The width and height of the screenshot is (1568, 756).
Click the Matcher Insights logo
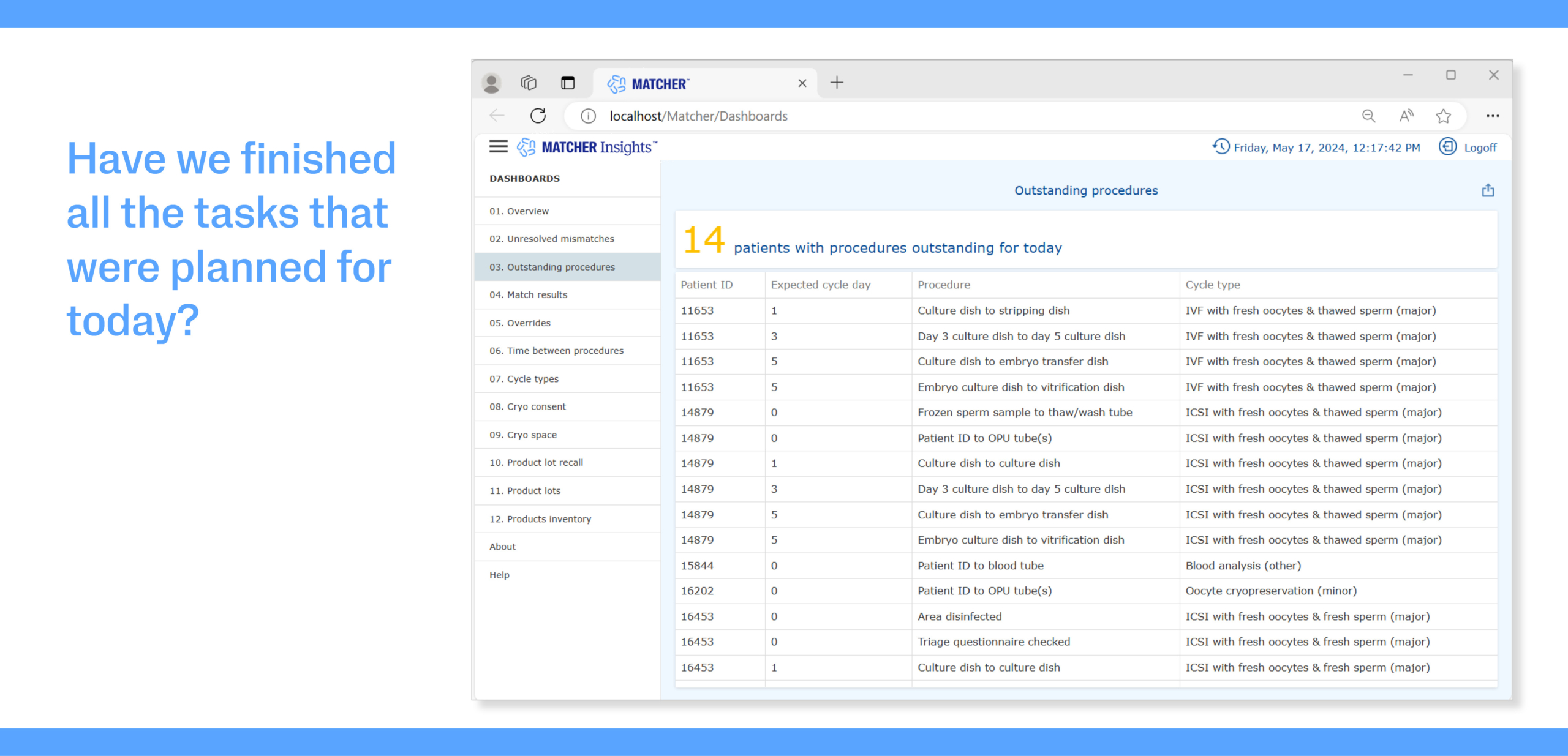(x=586, y=148)
